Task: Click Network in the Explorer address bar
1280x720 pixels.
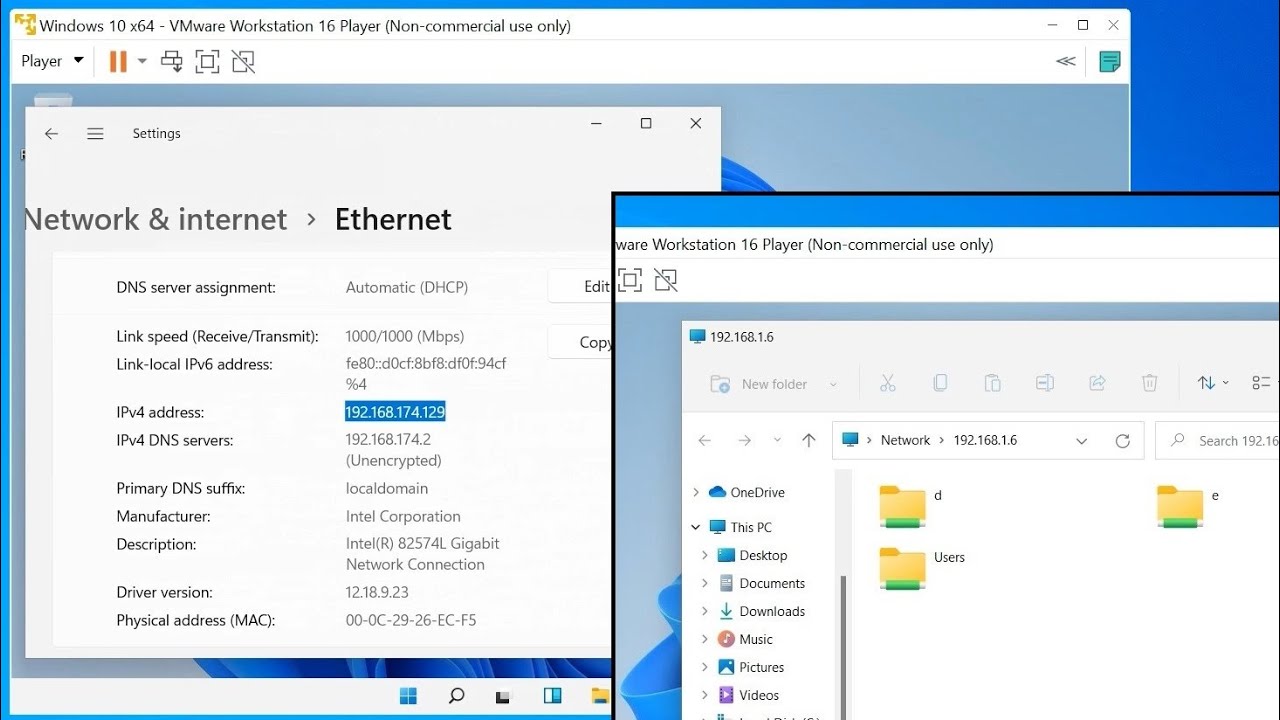Action: tap(905, 440)
